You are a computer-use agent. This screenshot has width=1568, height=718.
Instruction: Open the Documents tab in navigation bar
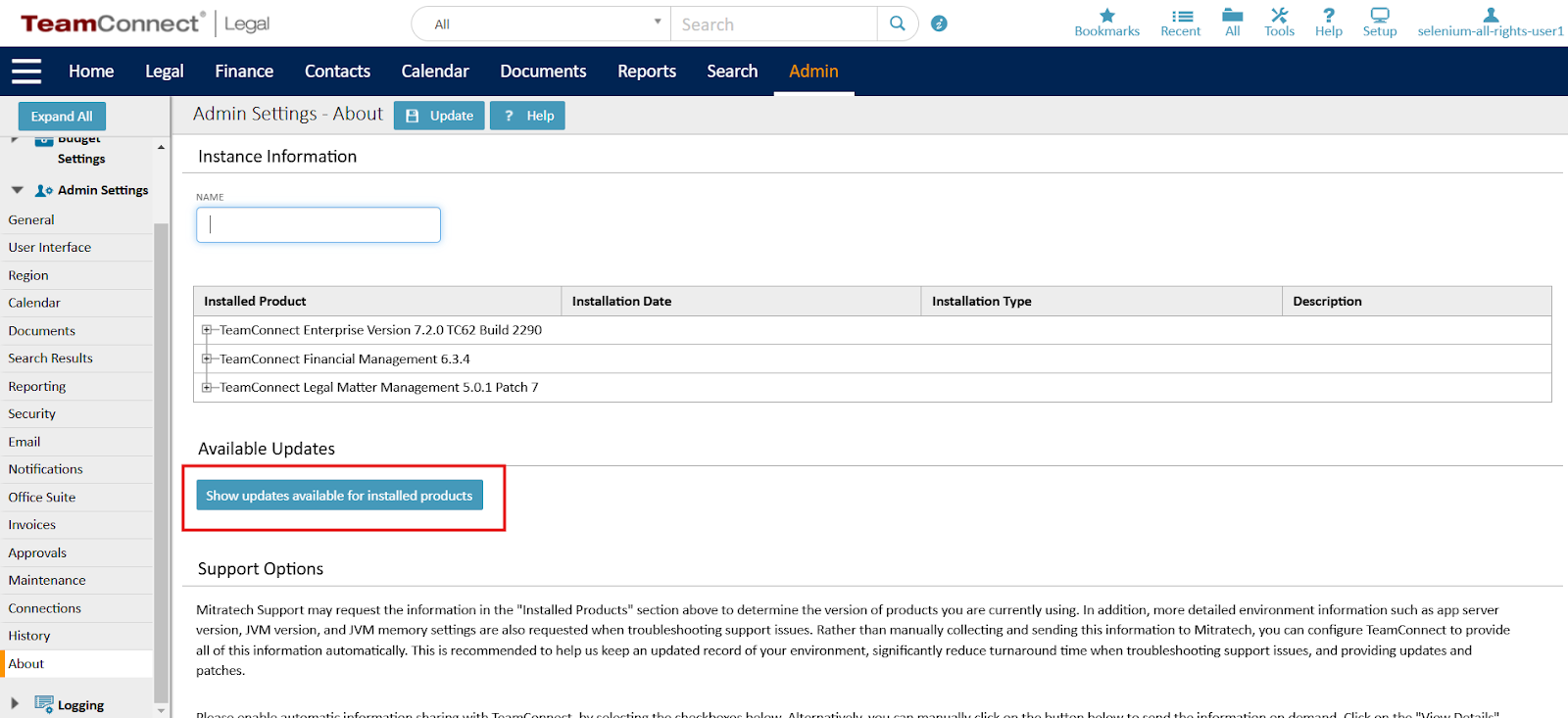tap(543, 72)
